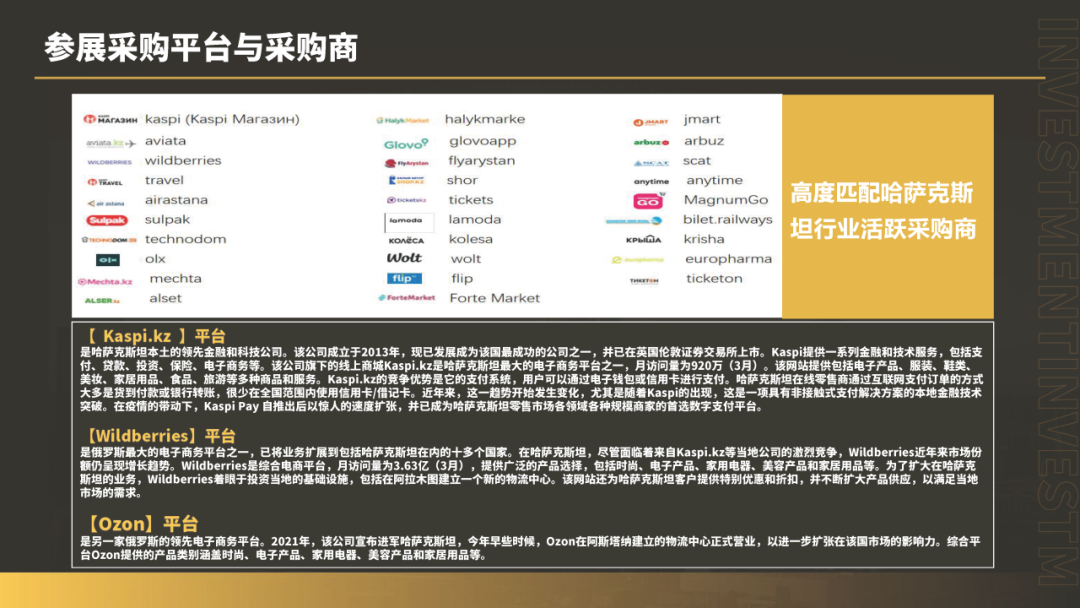The width and height of the screenshot is (1080, 608).
Task: Click the blue flip logo
Action: pyautogui.click(x=404, y=278)
